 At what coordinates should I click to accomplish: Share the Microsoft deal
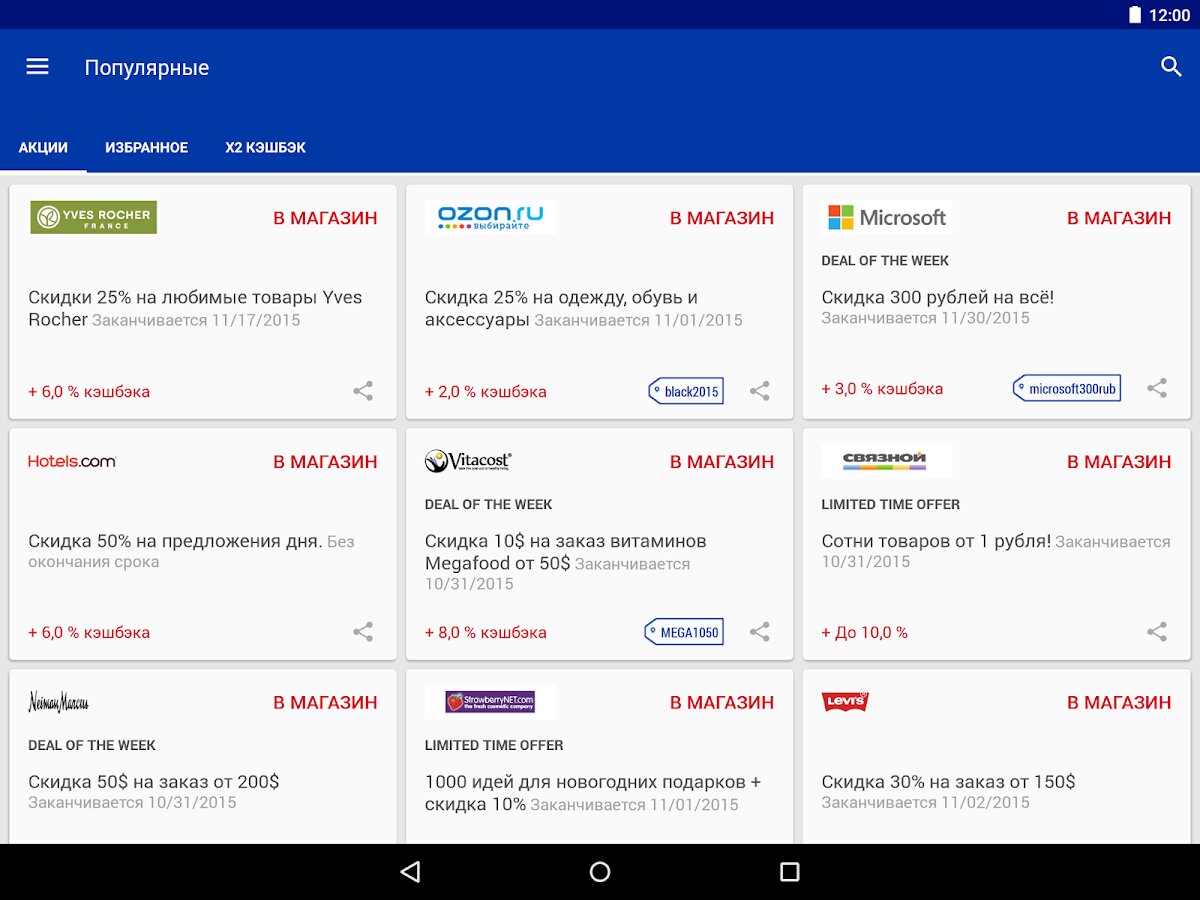coord(1157,388)
